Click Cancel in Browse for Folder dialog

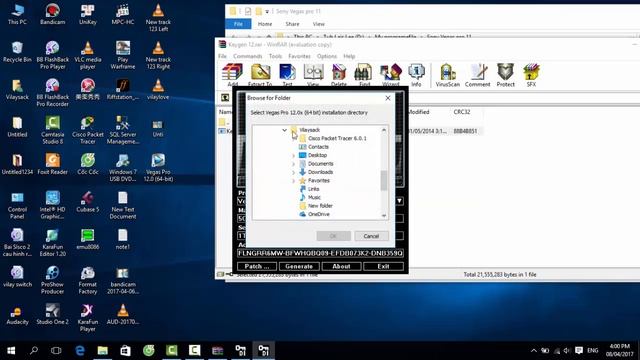[371, 236]
